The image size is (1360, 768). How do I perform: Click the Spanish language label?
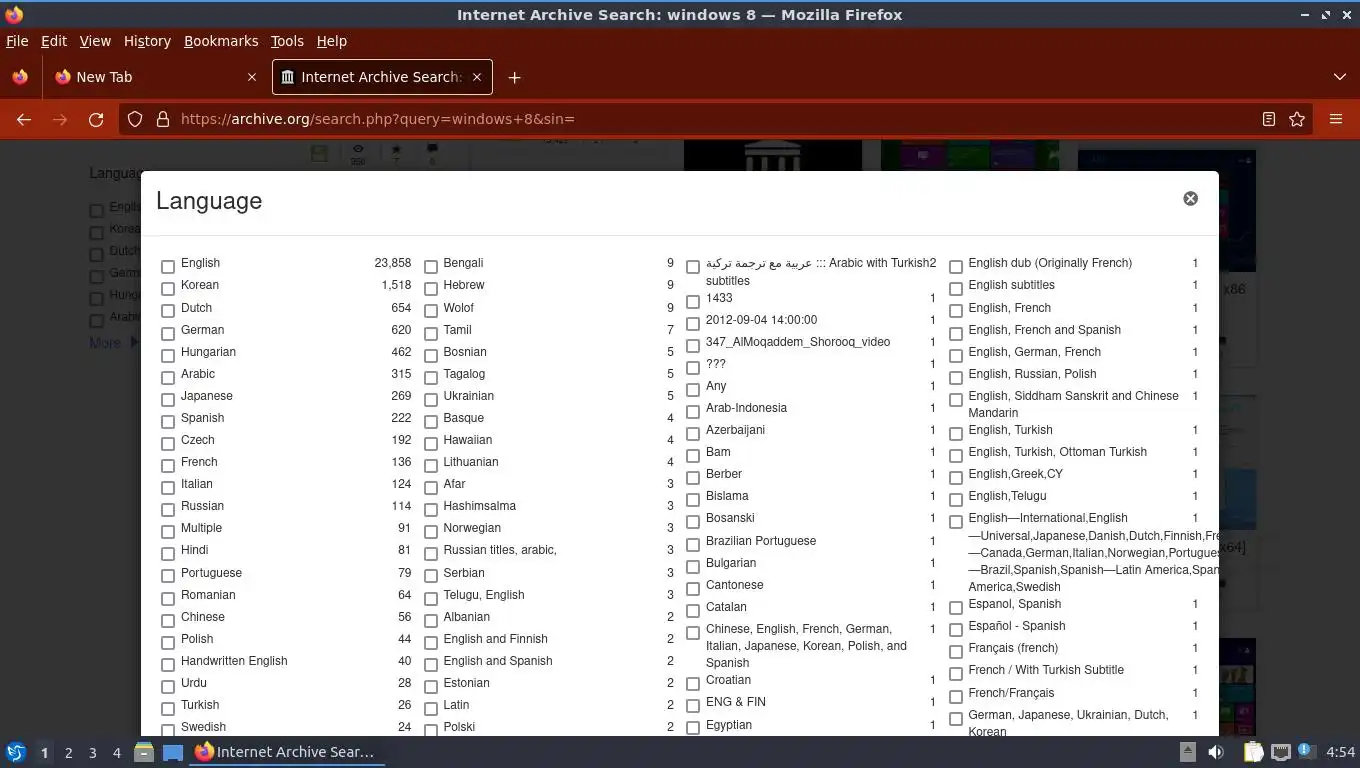coord(202,418)
